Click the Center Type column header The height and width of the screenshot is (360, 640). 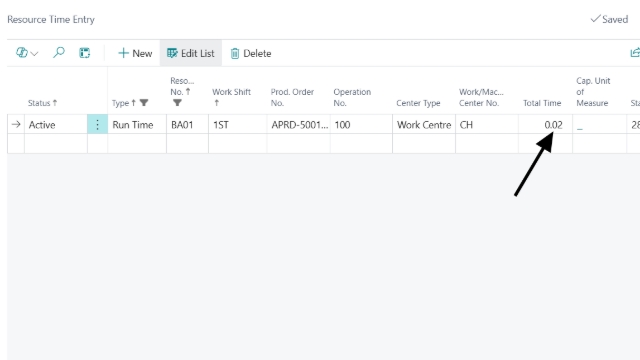point(418,103)
